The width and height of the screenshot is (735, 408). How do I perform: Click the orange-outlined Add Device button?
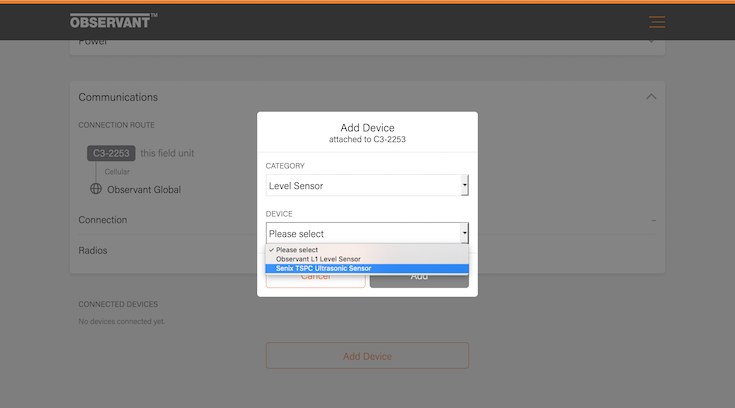pos(367,356)
